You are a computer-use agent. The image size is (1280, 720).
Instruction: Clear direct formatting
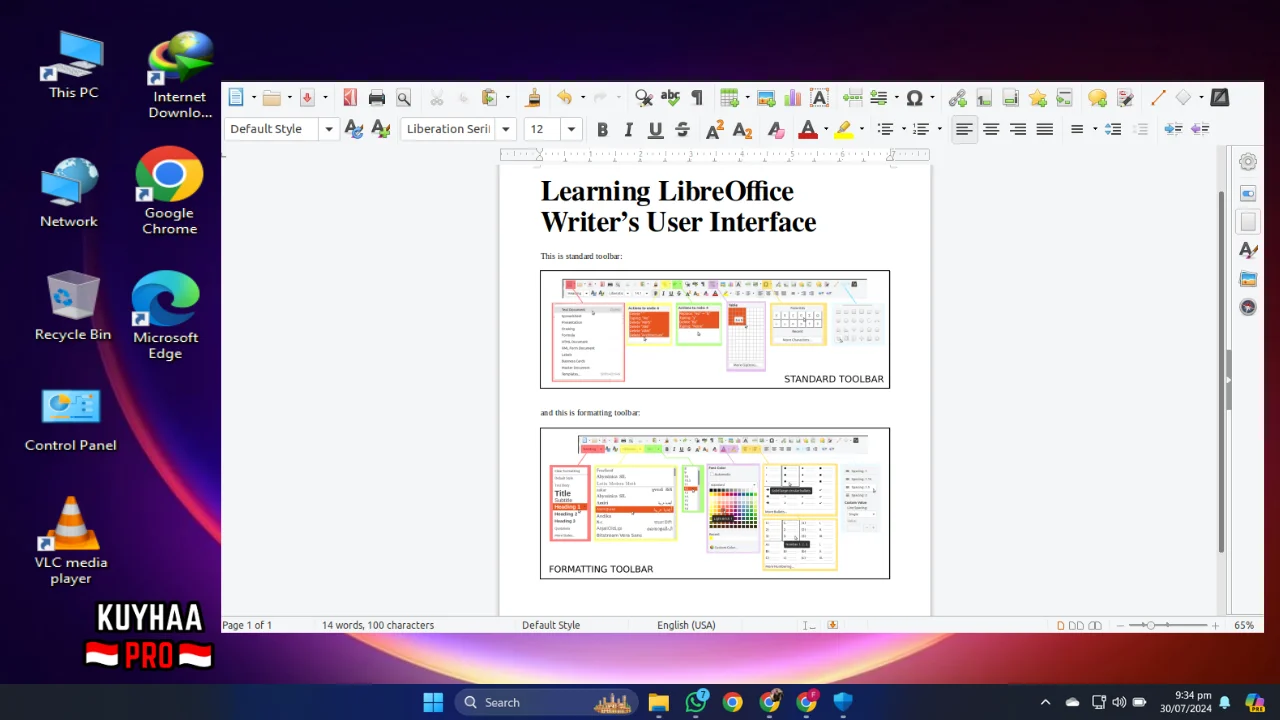775,129
